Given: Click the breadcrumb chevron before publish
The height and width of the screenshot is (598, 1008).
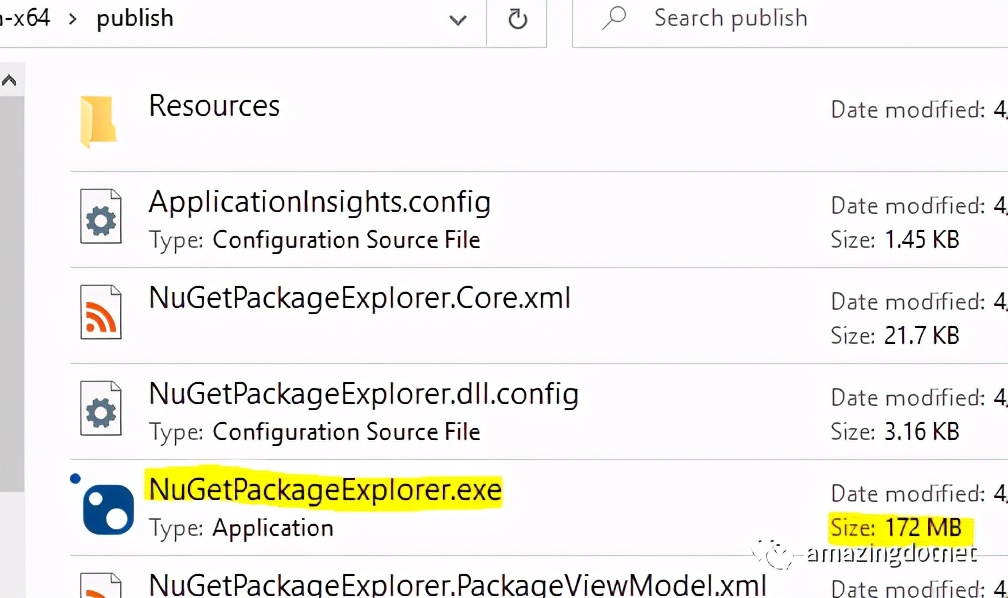Looking at the screenshot, I should 73,19.
